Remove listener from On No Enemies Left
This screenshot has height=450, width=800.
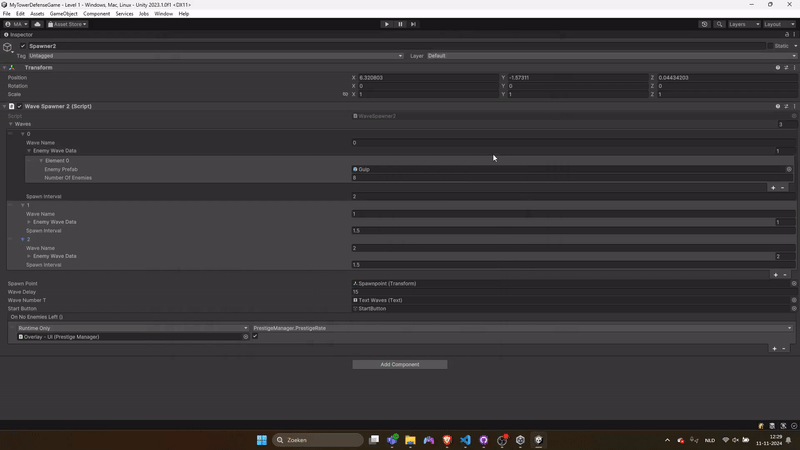(x=784, y=348)
